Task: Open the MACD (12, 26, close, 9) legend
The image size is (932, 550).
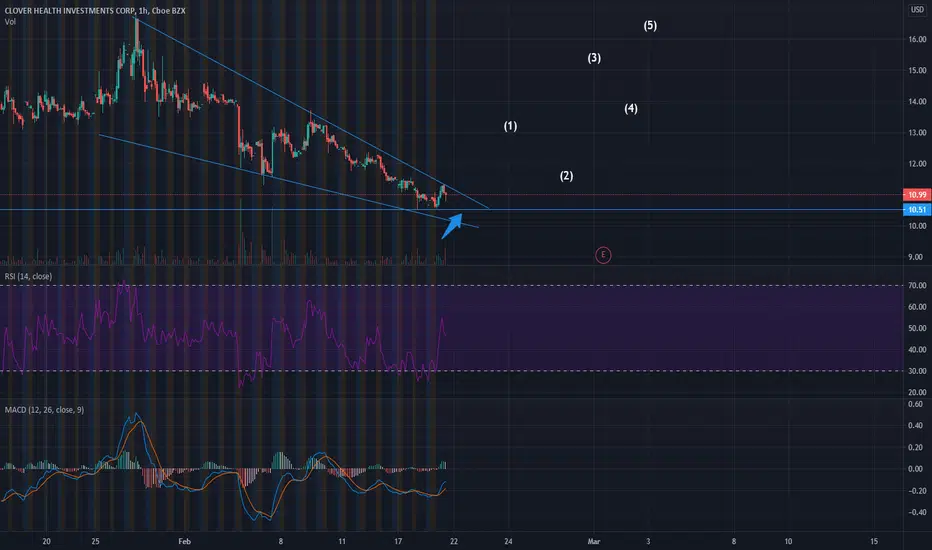Action: click(45, 410)
